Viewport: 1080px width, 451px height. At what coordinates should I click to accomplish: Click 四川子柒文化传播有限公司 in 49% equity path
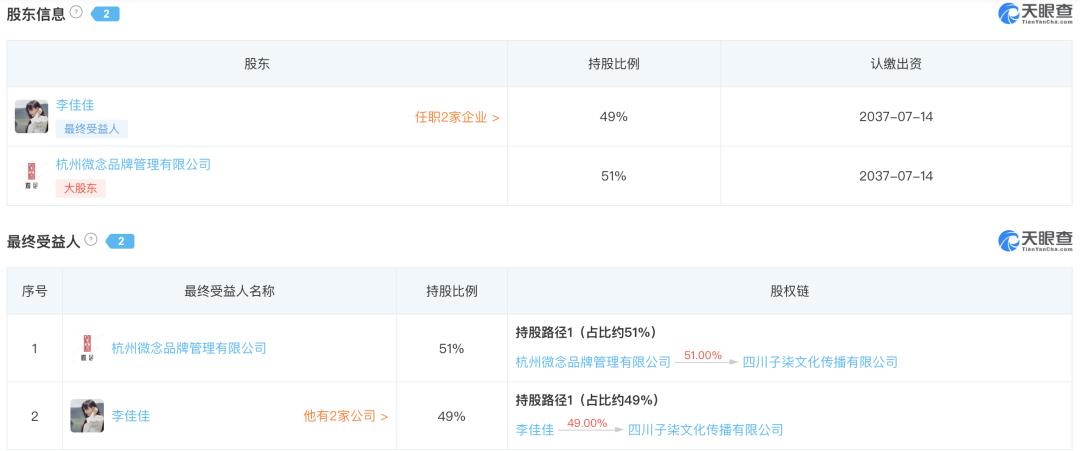coord(705,430)
